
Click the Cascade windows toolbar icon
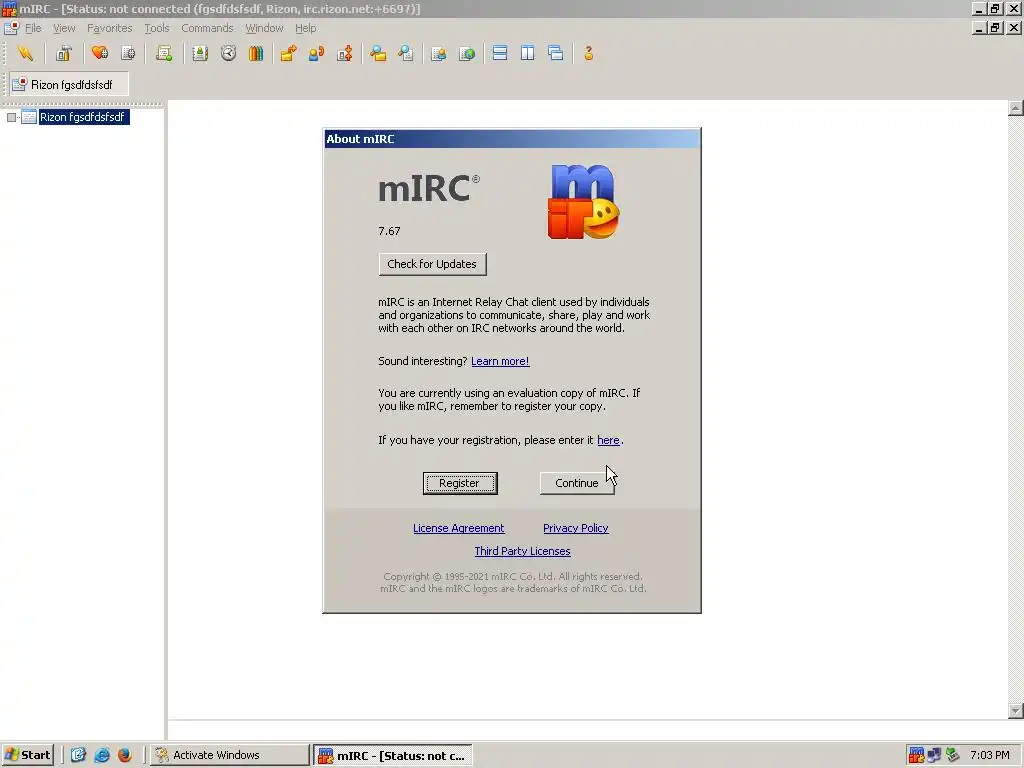coord(556,54)
